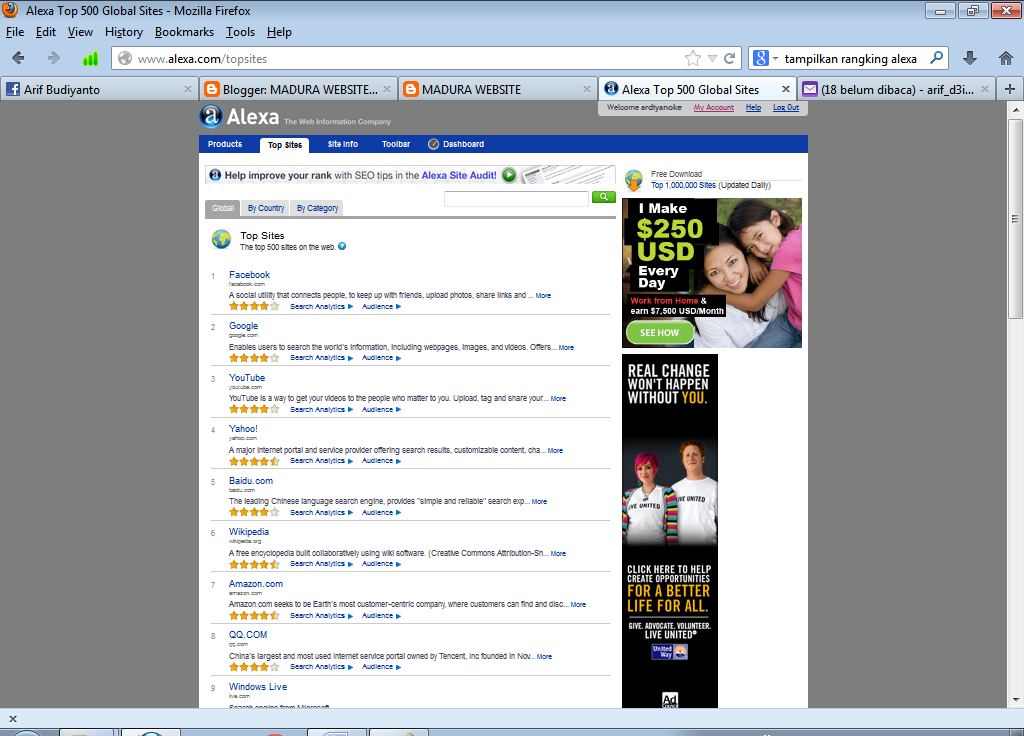Image resolution: width=1024 pixels, height=736 pixels.
Task: Click the address bar URL field
Action: pos(408,59)
